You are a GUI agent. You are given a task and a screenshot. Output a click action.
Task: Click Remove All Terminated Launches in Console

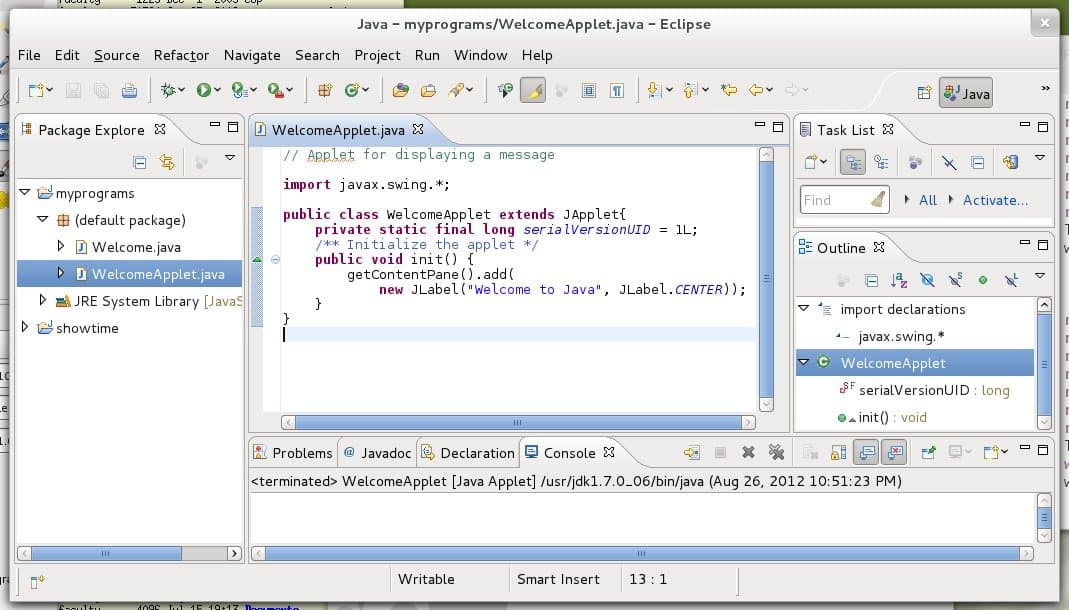[x=775, y=453]
